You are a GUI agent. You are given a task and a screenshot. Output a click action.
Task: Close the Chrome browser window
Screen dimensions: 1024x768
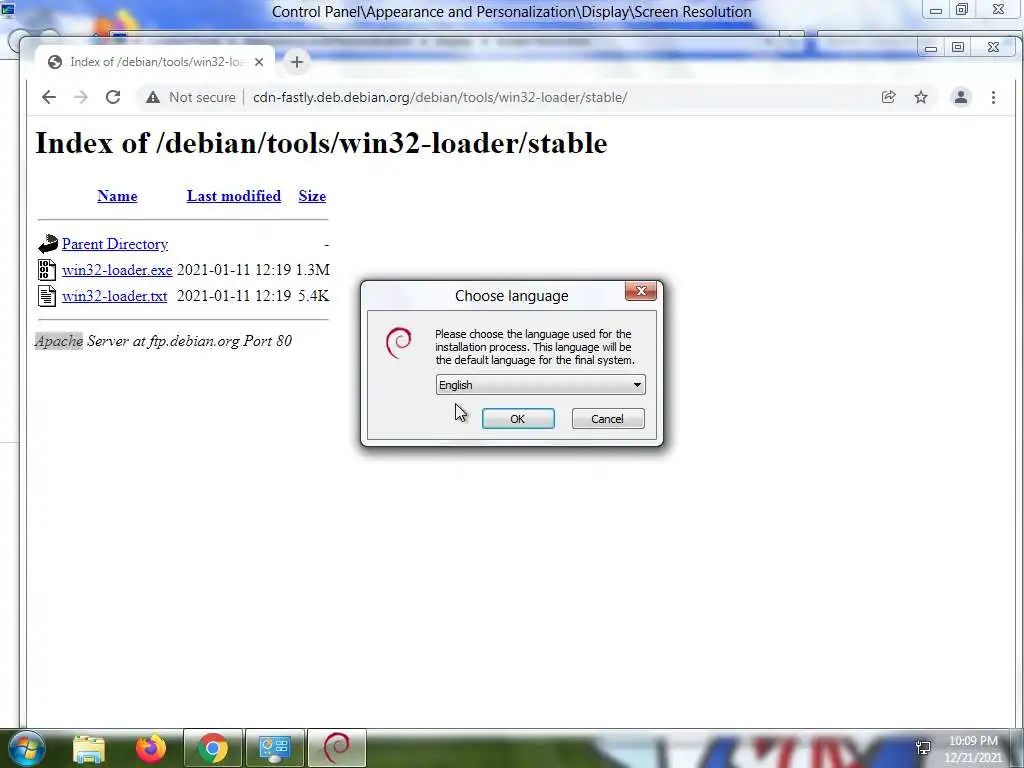[993, 48]
